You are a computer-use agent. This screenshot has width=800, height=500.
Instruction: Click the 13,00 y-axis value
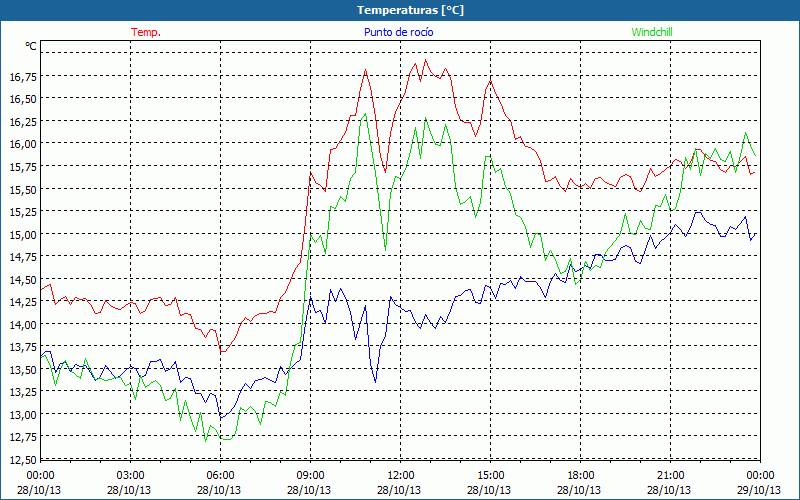[x=23, y=415]
